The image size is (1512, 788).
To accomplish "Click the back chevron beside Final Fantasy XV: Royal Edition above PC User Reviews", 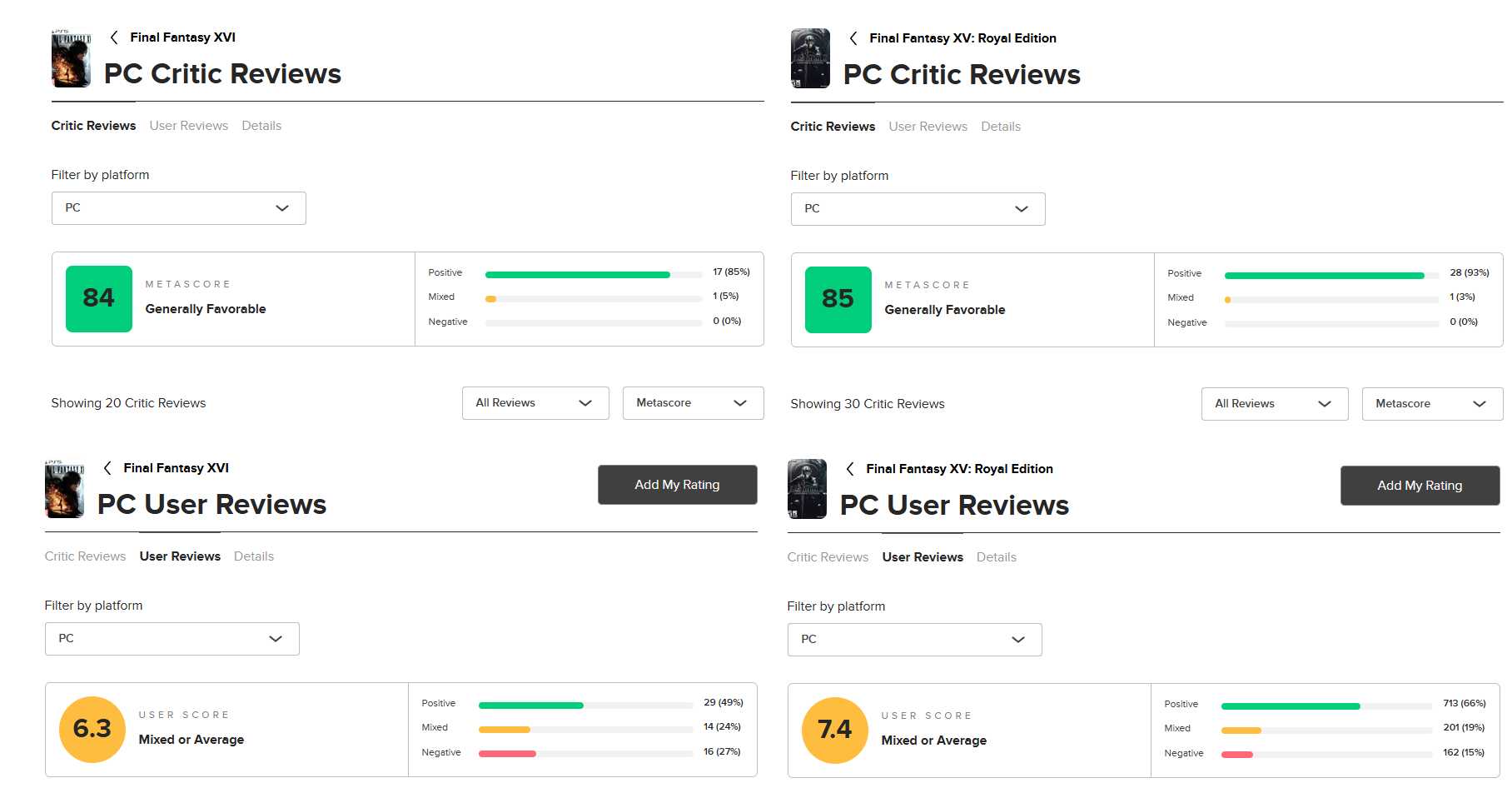I will pos(850,469).
